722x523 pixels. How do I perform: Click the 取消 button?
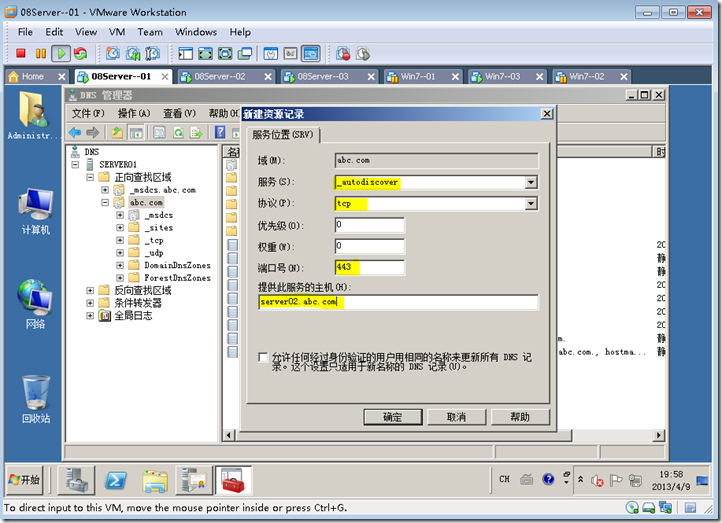[x=456, y=417]
